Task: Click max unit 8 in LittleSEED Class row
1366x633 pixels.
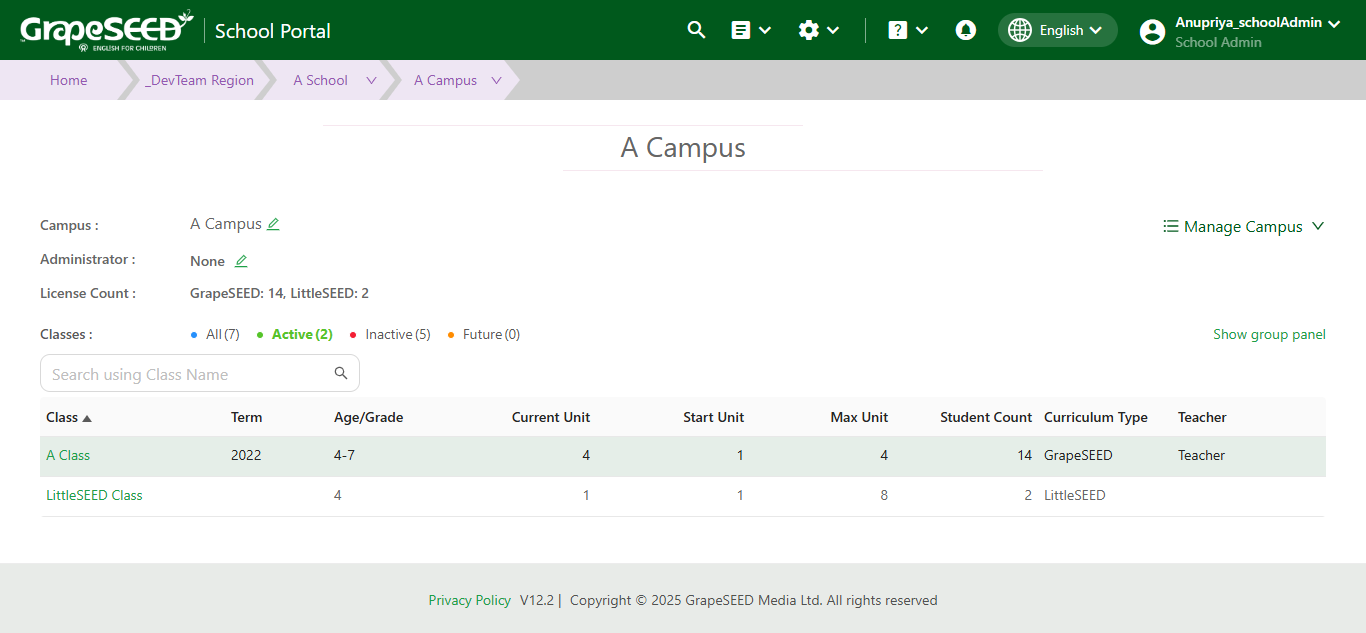Action: [884, 495]
